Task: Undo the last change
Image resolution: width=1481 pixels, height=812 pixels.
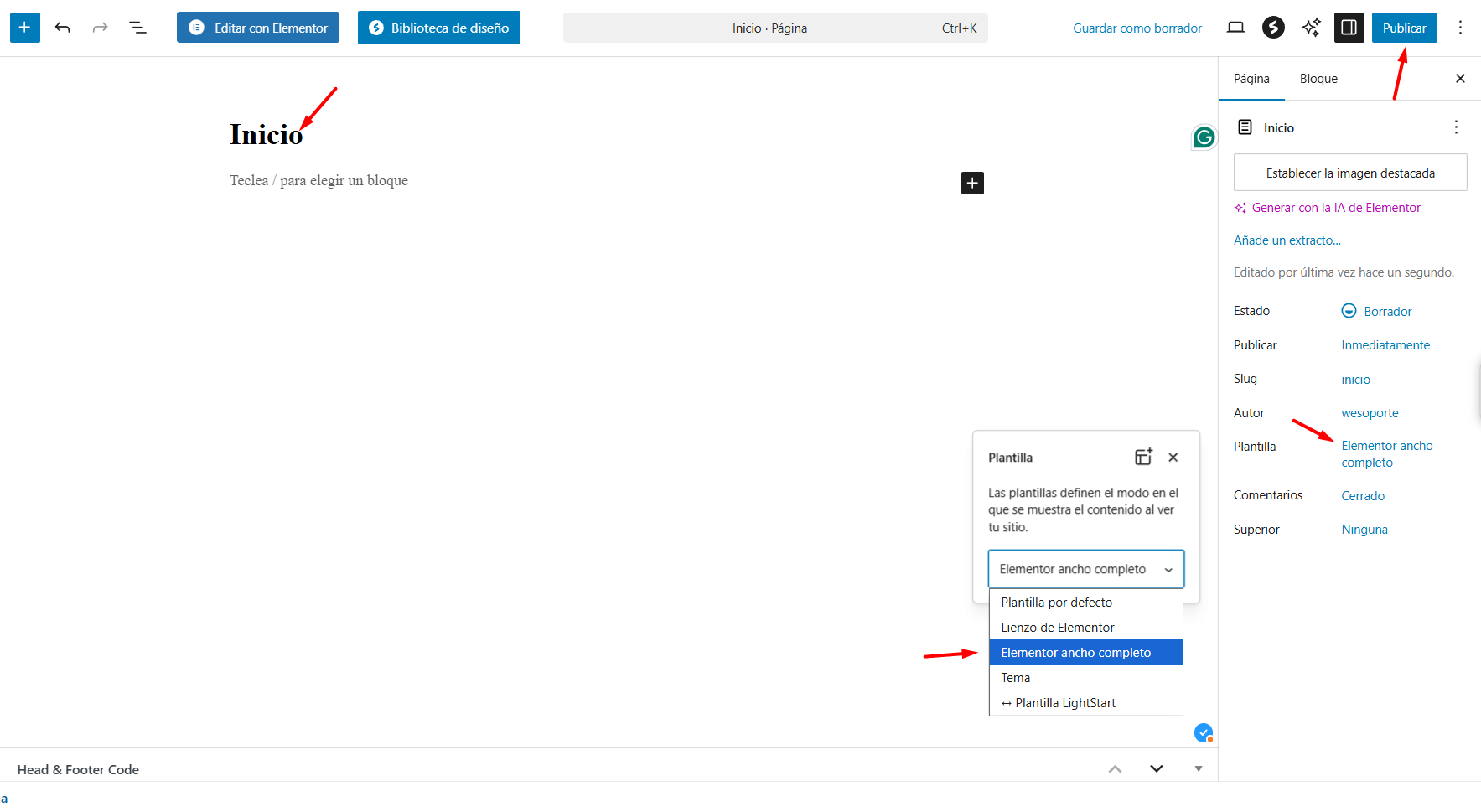Action: tap(63, 28)
